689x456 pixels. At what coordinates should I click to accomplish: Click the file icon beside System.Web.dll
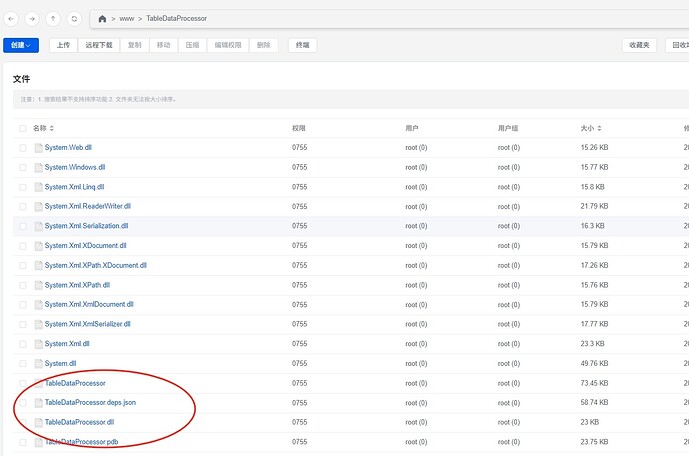click(39, 148)
